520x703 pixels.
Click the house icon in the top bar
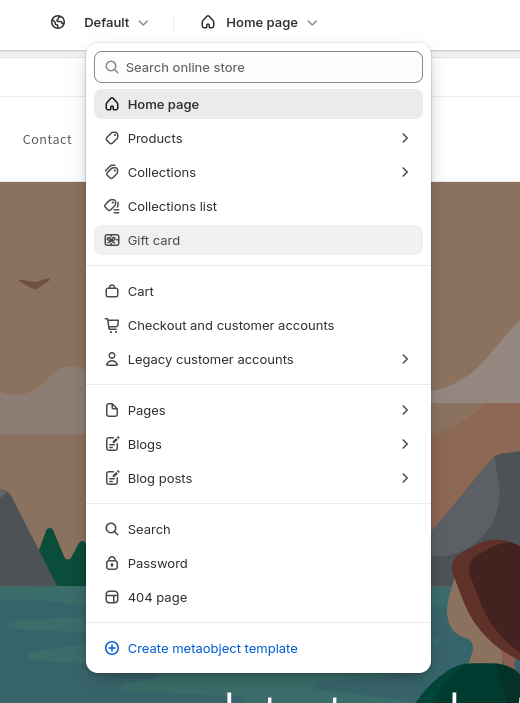[x=208, y=22]
